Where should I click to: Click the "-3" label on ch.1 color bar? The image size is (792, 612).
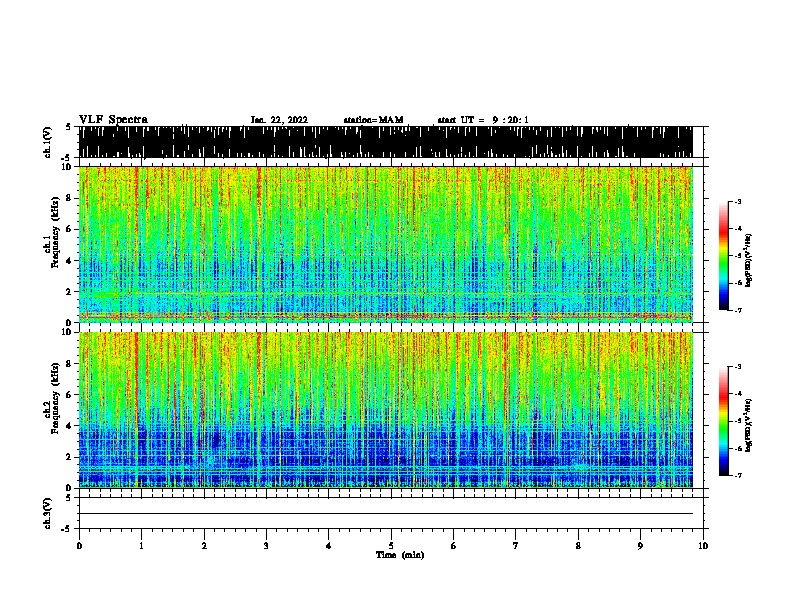pyautogui.click(x=738, y=202)
